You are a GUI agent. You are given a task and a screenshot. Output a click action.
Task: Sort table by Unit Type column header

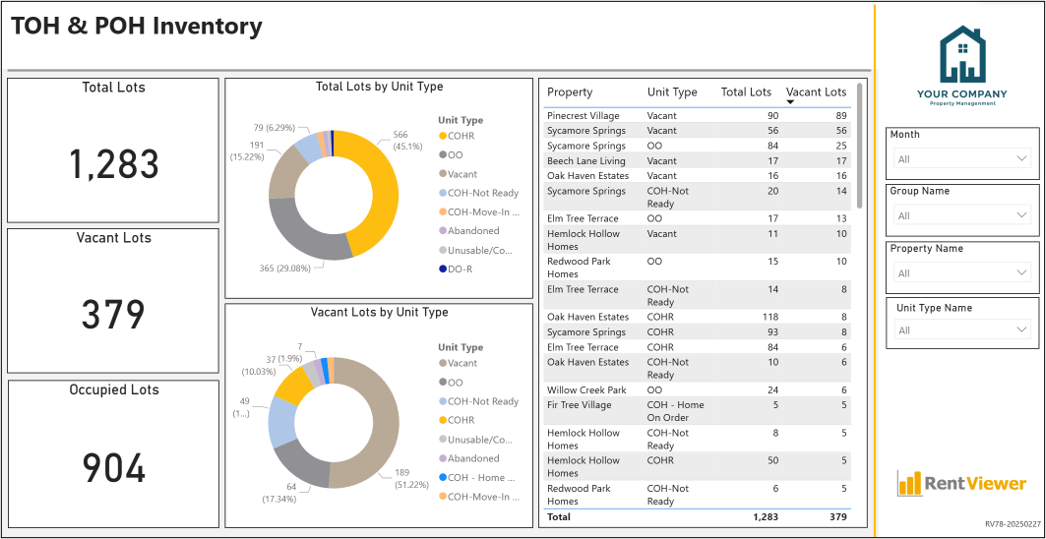(x=672, y=93)
